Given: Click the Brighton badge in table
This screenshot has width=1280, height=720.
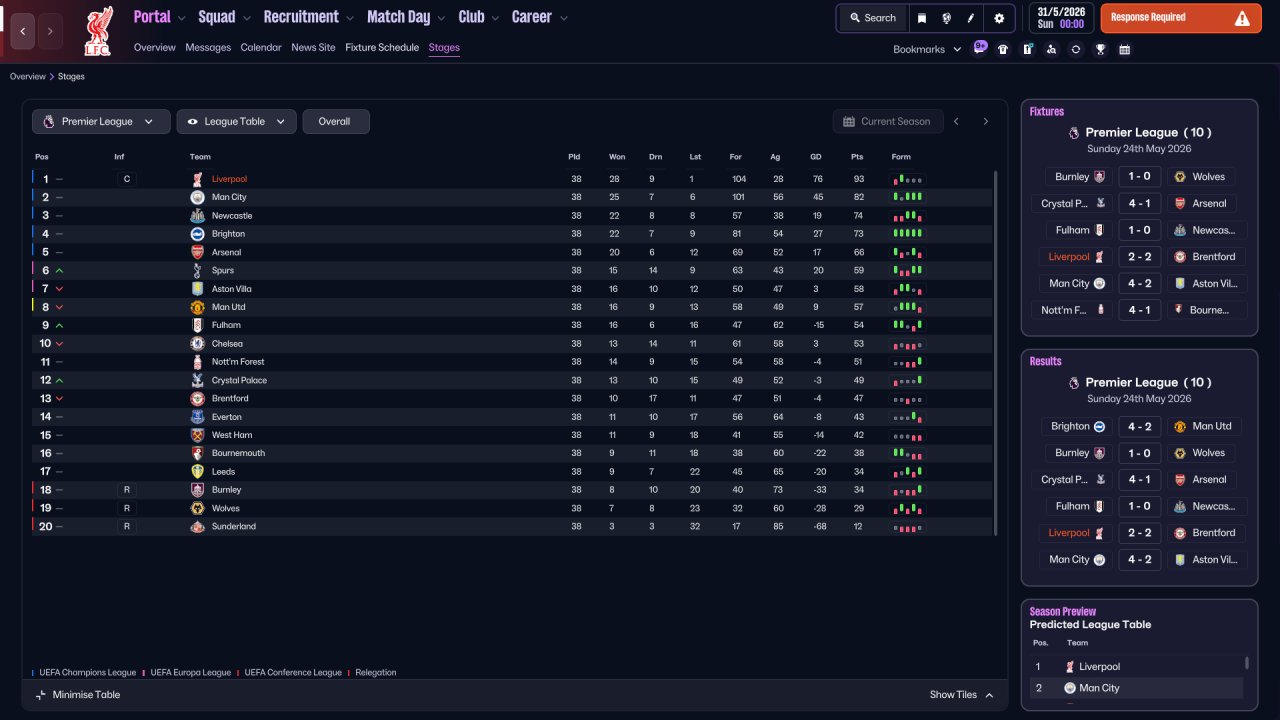Looking at the screenshot, I should (x=197, y=234).
